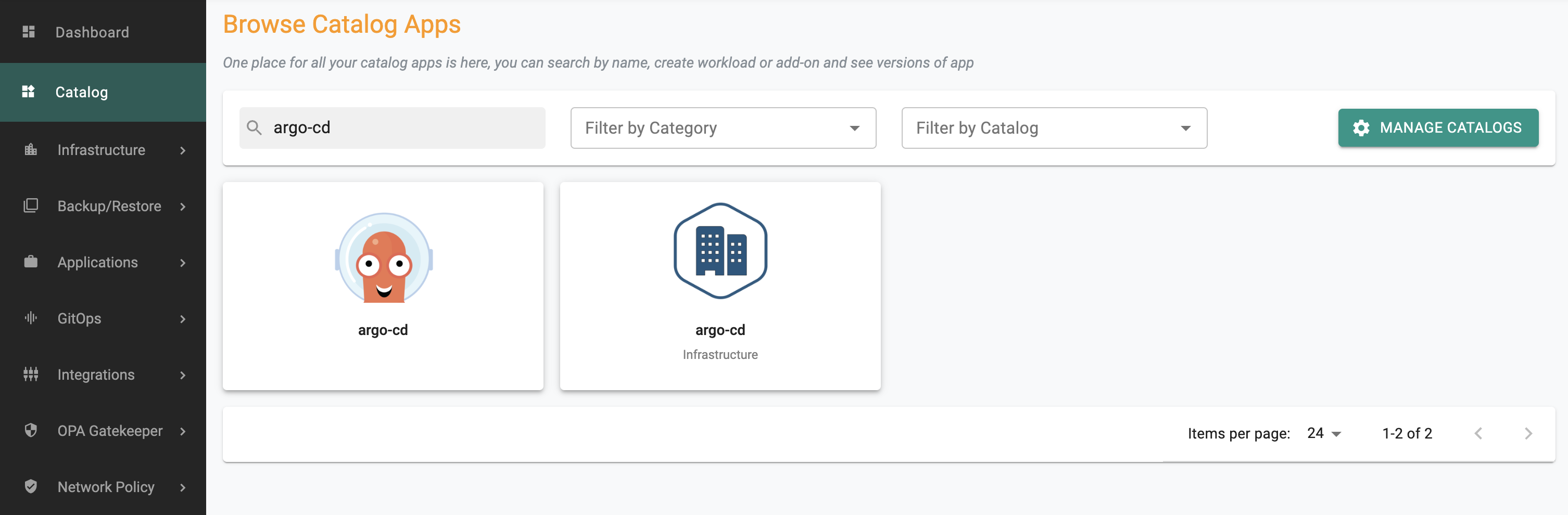Click the Infrastructure building icon
This screenshot has width=1568, height=515.
click(30, 150)
